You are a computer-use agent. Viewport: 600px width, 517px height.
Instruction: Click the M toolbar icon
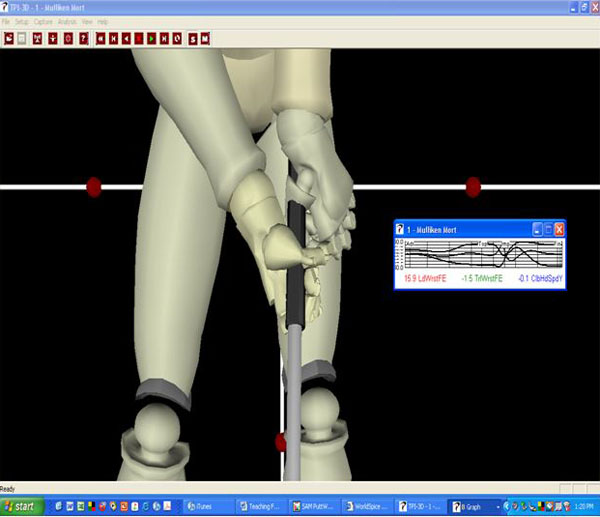tap(205, 39)
